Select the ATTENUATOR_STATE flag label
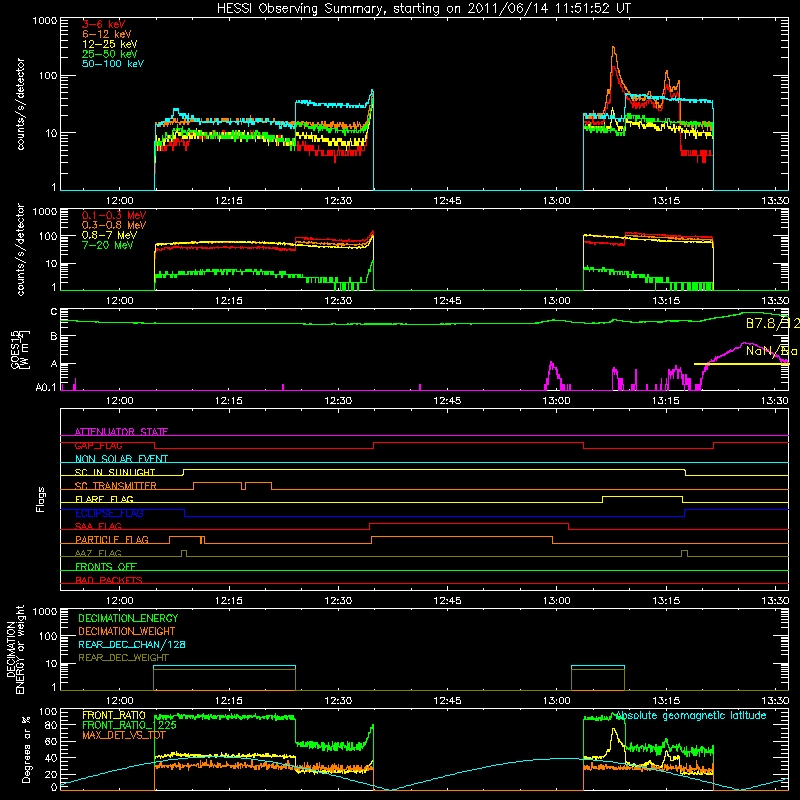The width and height of the screenshot is (800, 800). click(121, 432)
